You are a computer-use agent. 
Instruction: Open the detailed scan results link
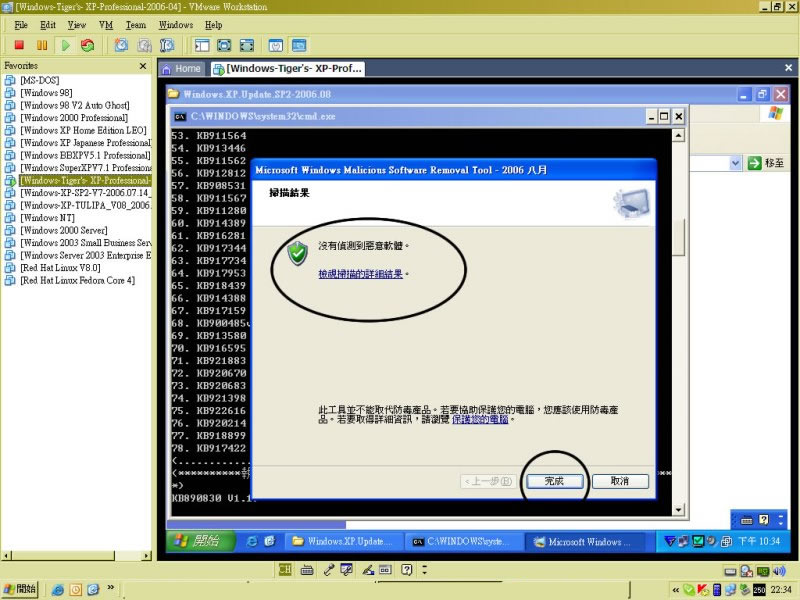tap(360, 274)
